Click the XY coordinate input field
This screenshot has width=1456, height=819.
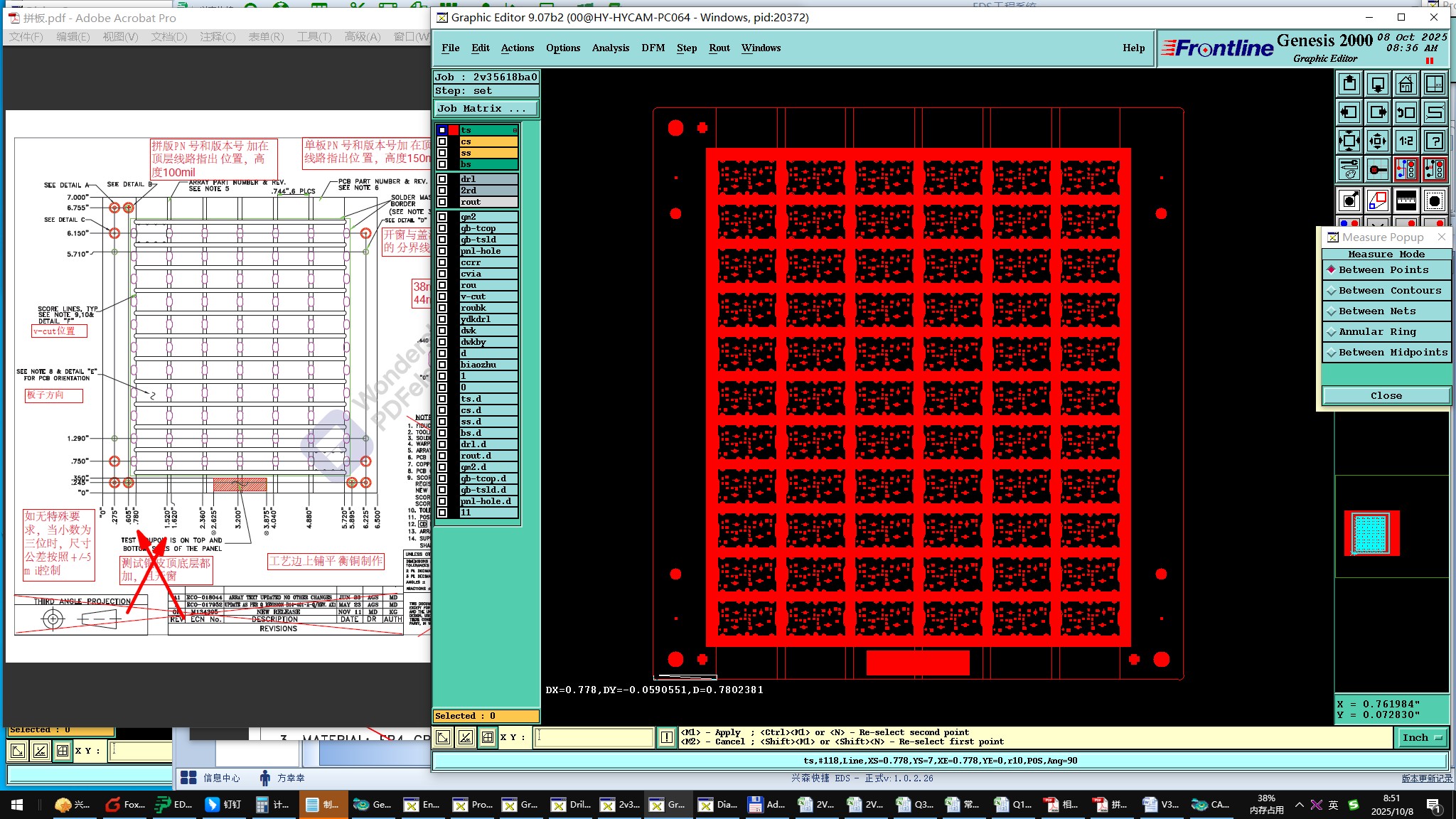(x=594, y=737)
